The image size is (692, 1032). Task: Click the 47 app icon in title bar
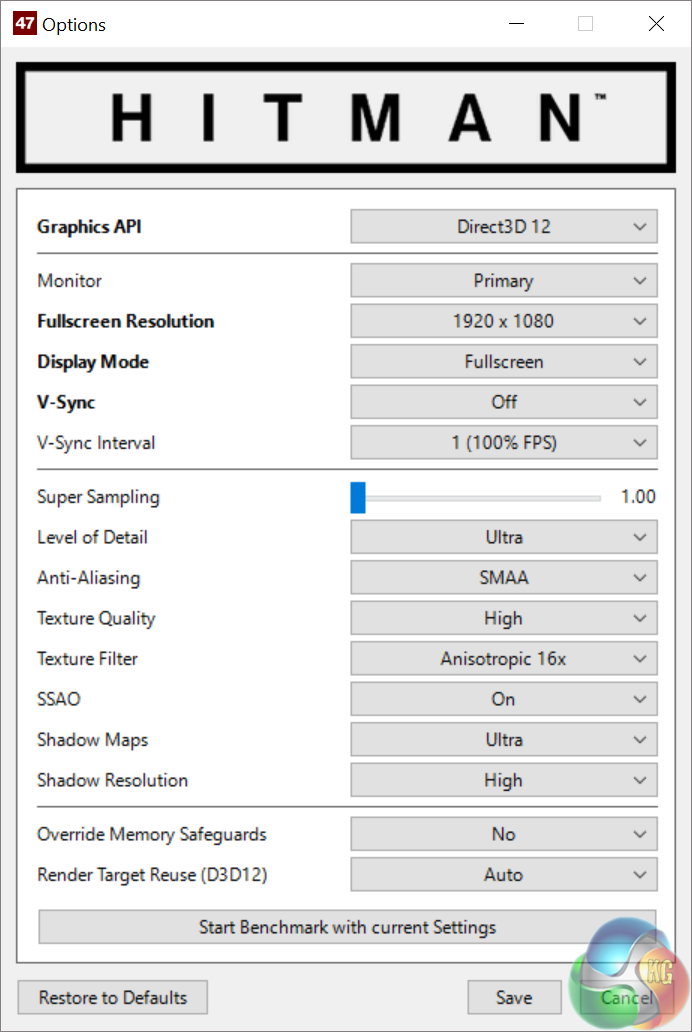click(x=24, y=24)
